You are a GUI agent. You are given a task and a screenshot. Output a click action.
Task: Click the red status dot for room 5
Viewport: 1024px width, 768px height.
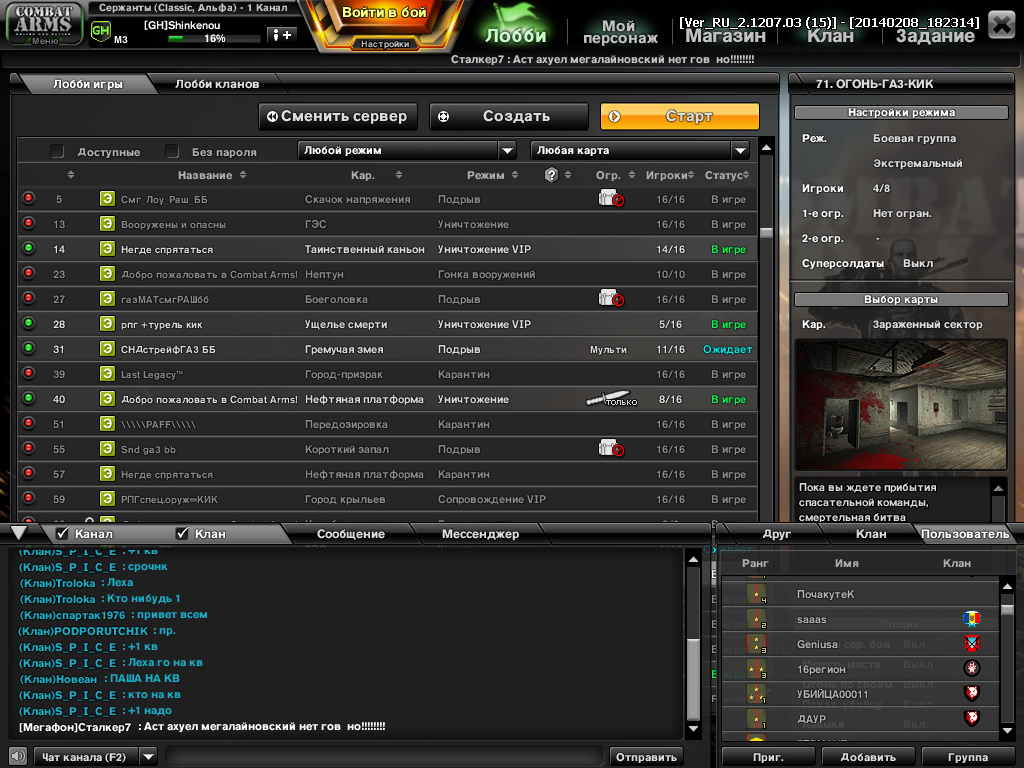[x=28, y=198]
